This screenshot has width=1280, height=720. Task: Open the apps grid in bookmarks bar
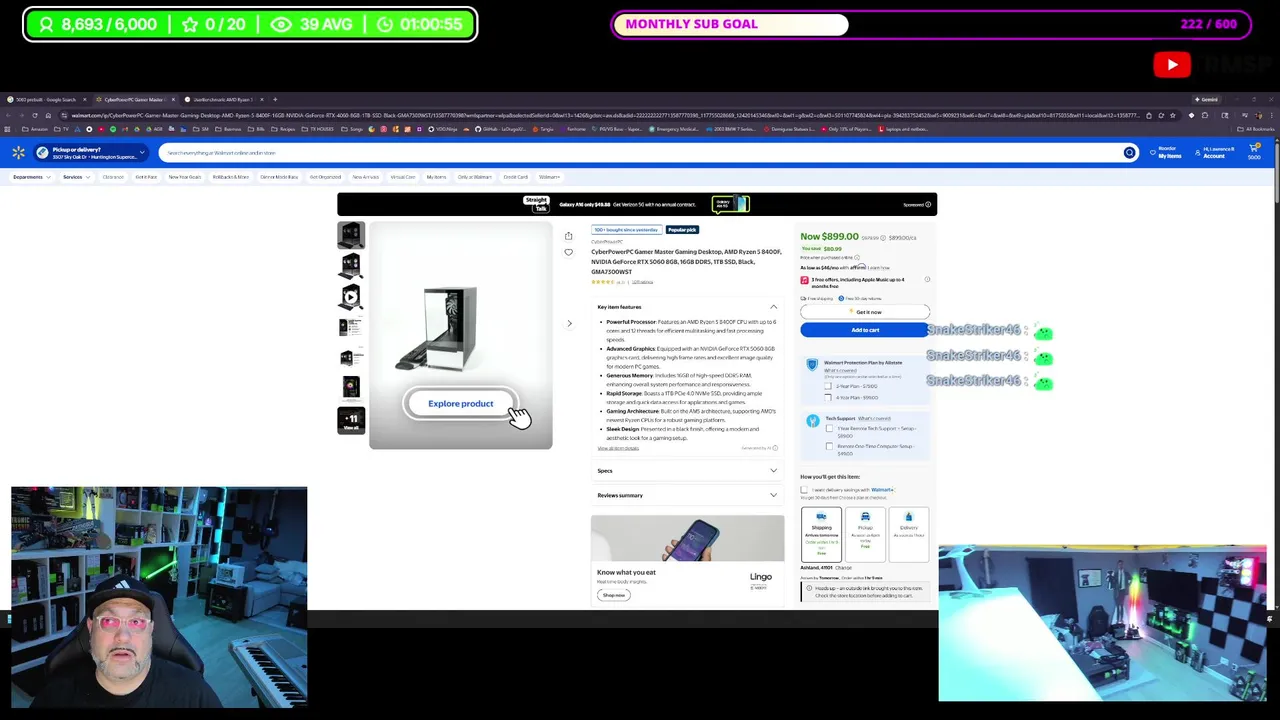click(x=8, y=129)
